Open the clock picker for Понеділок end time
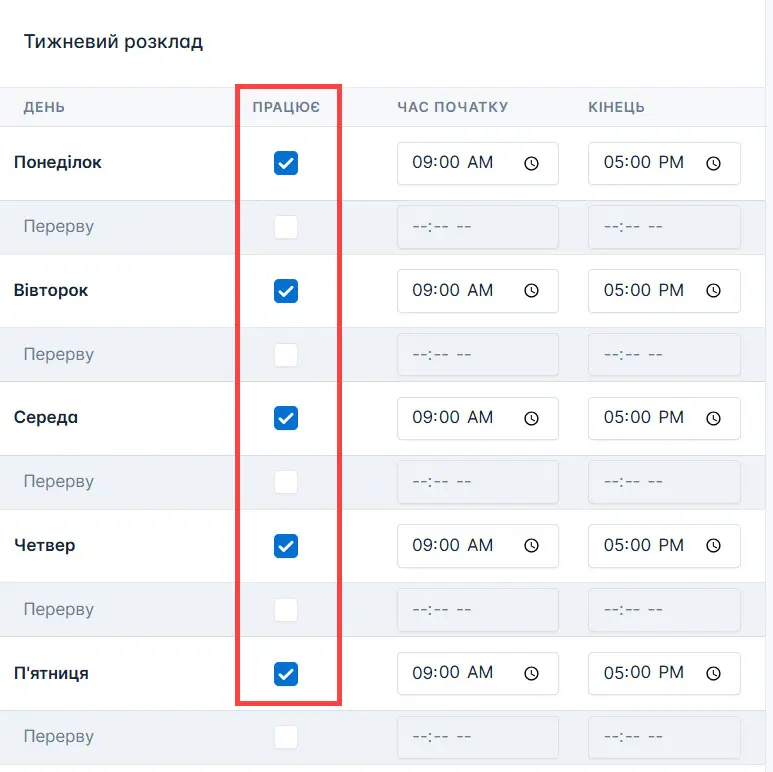Viewport: 773px width, 772px height. click(713, 163)
